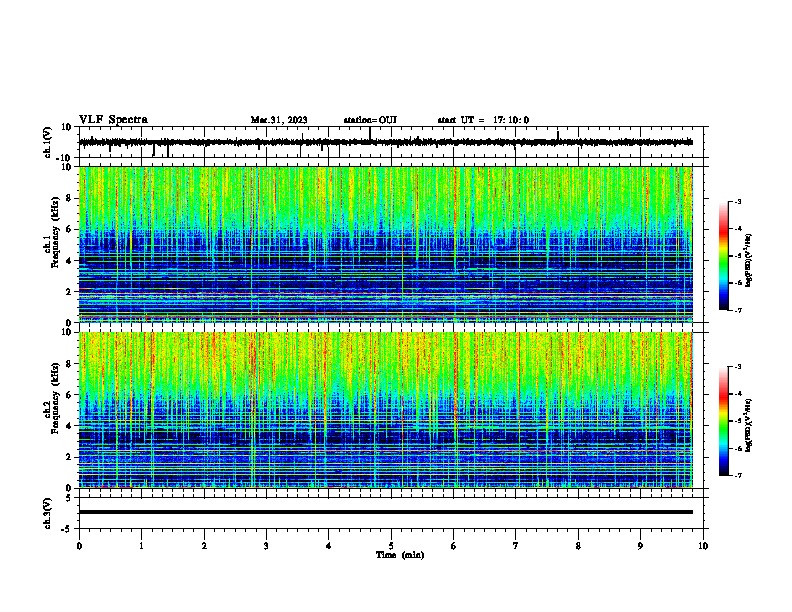792x612 pixels.
Task: Click the "ch.1(V)" waveform axis label
Action: (48, 142)
